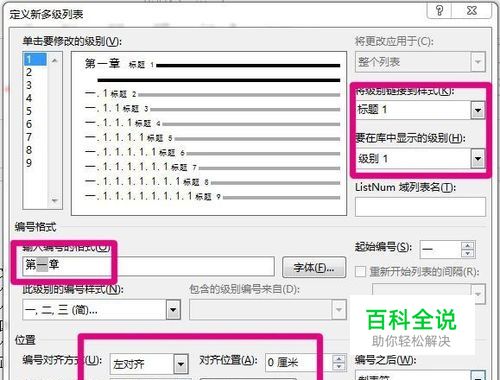Click the level list scroll up arrow
Screen dimensions: 500x380
(55, 61)
